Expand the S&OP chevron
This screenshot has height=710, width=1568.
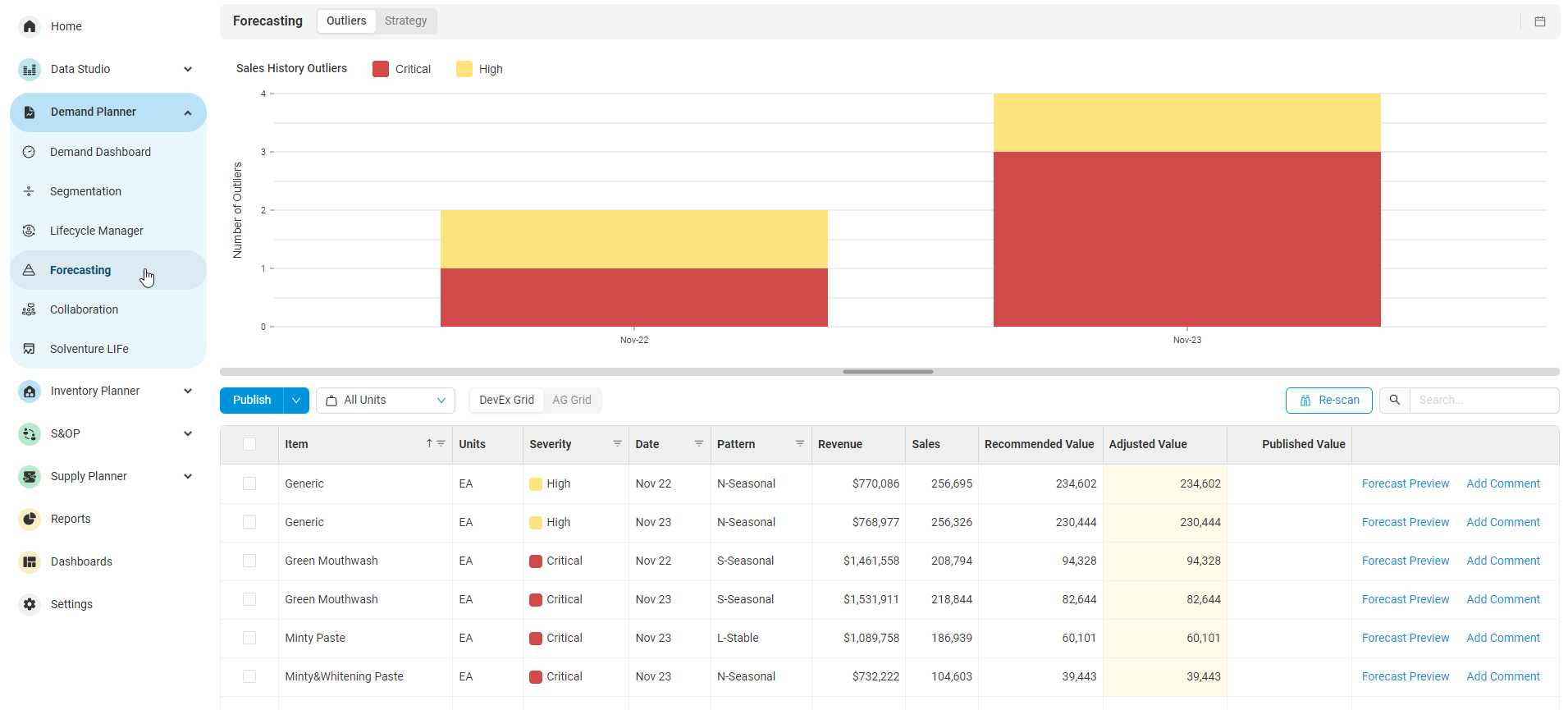pos(188,433)
